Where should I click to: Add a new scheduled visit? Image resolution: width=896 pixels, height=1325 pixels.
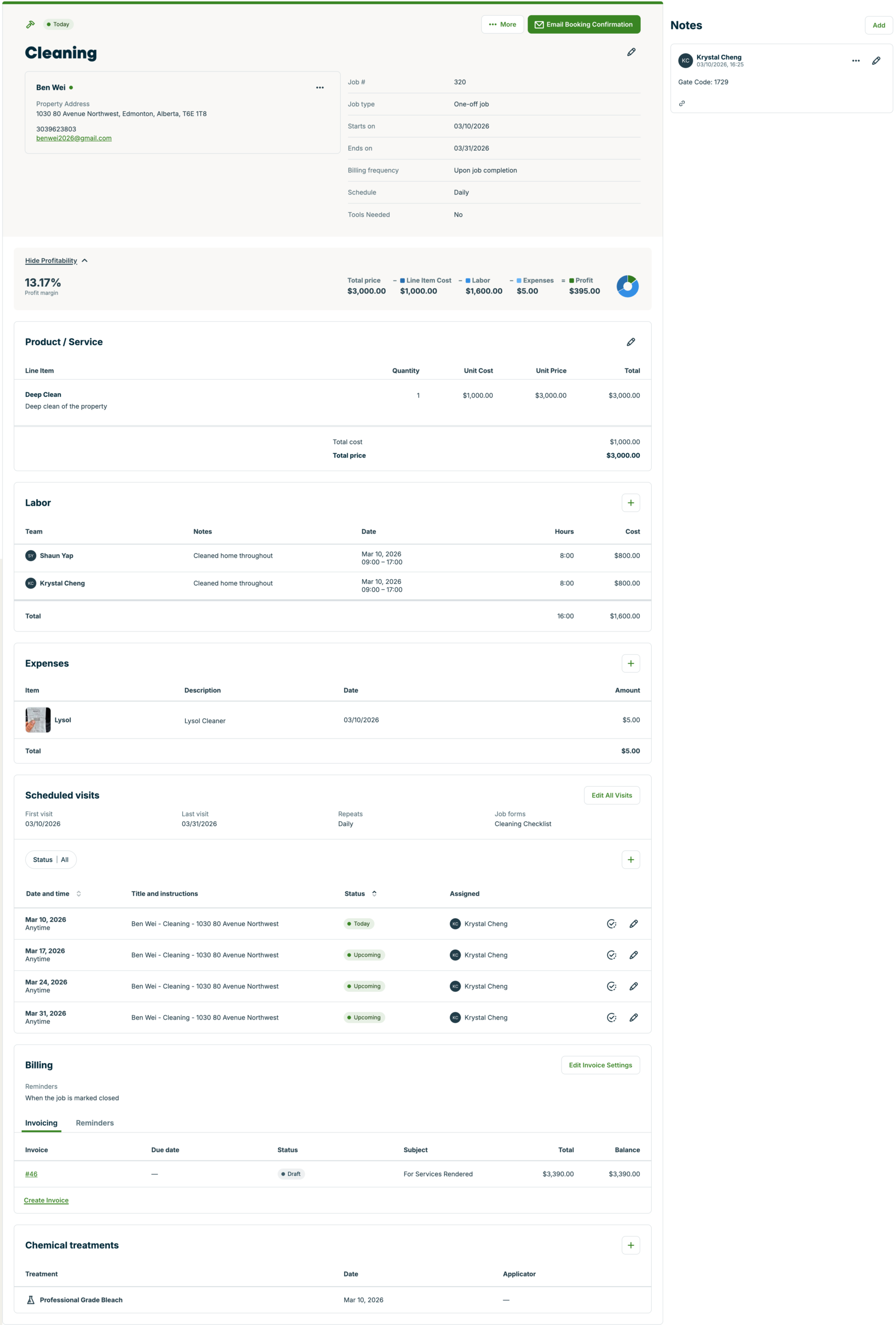point(630,860)
